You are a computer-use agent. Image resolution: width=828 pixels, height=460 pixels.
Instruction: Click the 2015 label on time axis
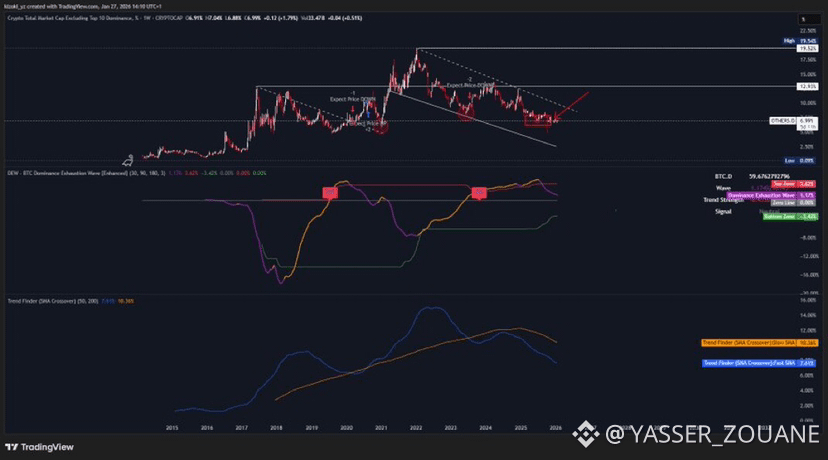pos(172,428)
